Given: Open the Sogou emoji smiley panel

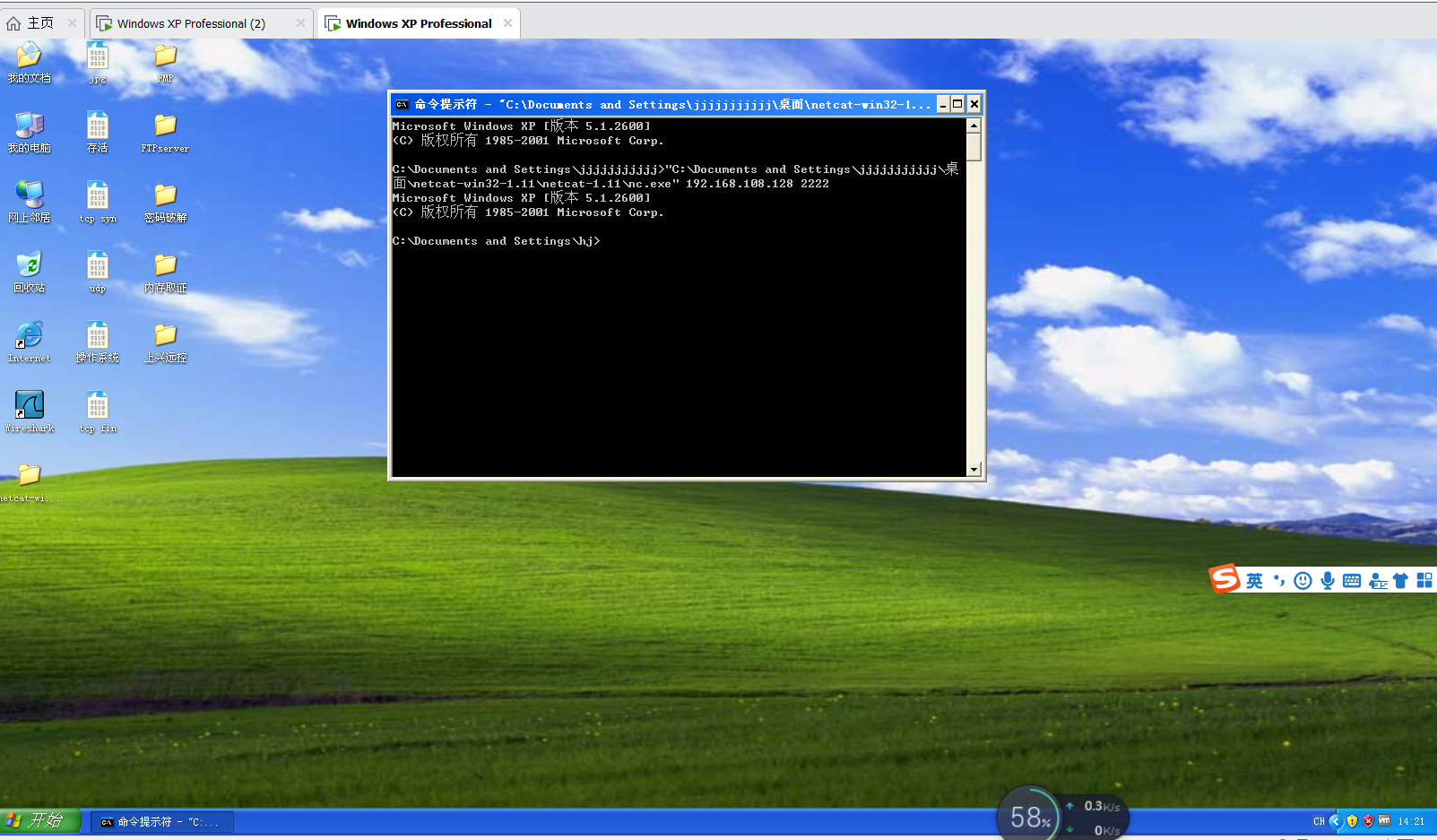Looking at the screenshot, I should [x=1303, y=581].
